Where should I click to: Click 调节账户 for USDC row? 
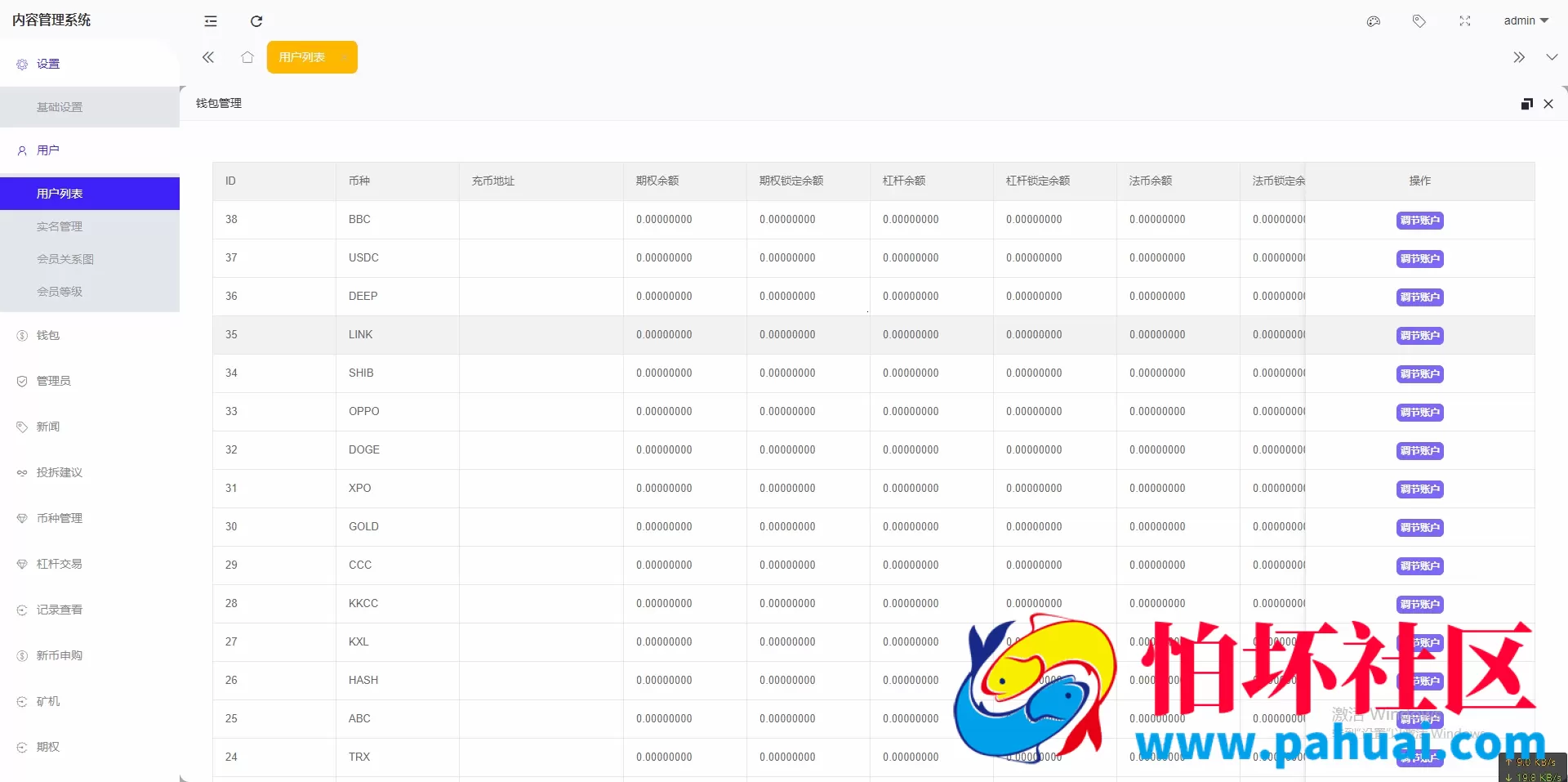click(1419, 259)
